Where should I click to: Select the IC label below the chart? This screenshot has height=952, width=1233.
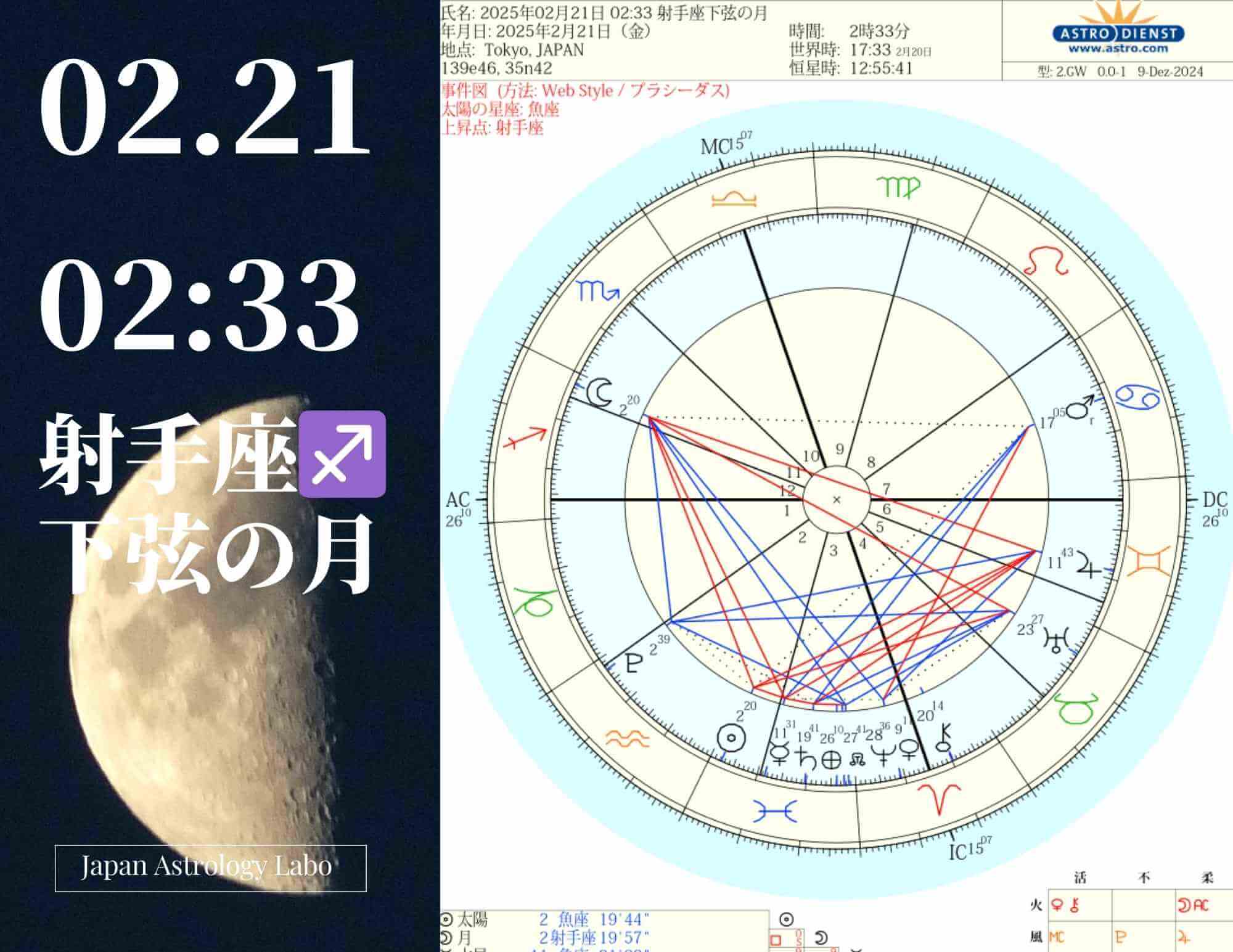957,852
